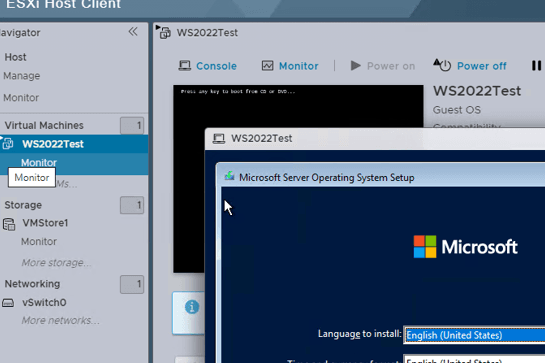Open the Monitor toolbar button
Image resolution: width=545 pixels, height=363 pixels.
point(290,66)
